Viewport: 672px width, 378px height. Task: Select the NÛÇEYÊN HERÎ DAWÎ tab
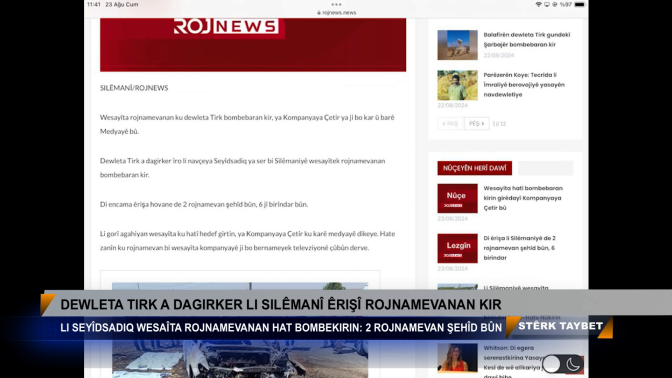(474, 168)
